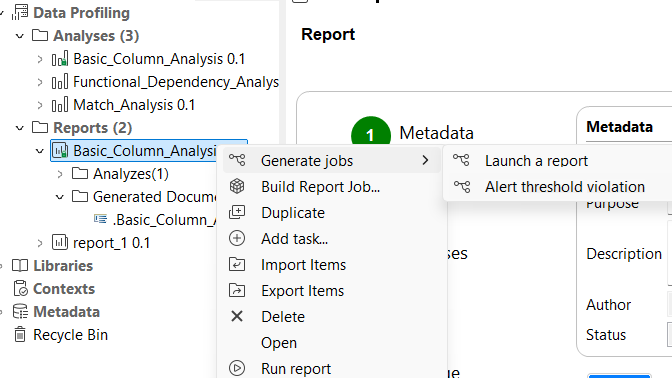
Task: Click the Build Report Job cube icon
Action: [237, 186]
